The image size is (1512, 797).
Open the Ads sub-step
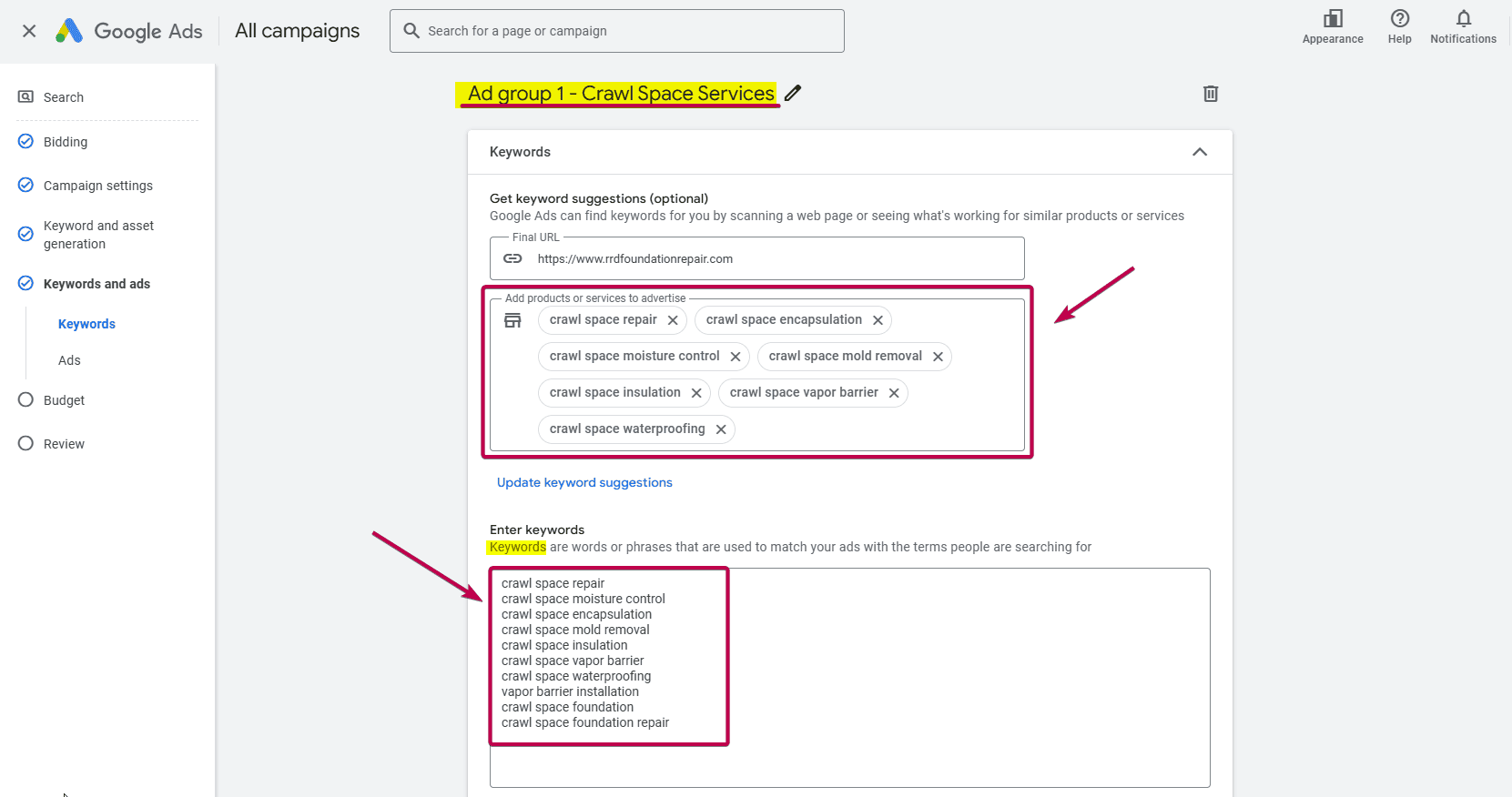tap(69, 360)
